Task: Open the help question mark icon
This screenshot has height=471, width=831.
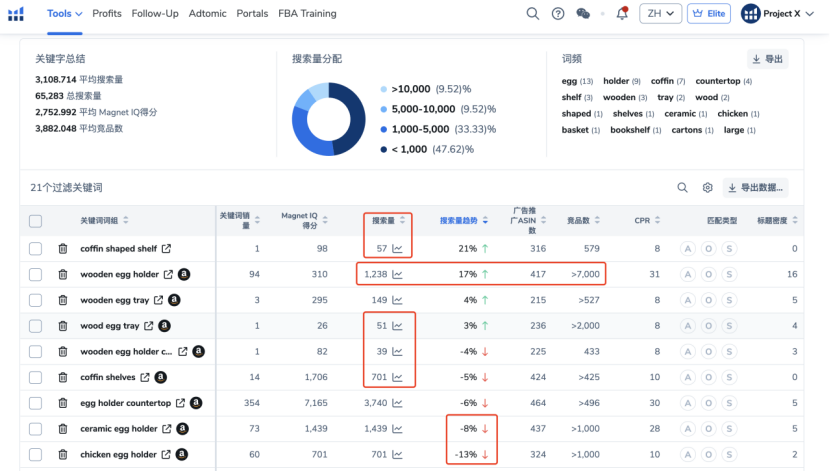Action: point(558,14)
